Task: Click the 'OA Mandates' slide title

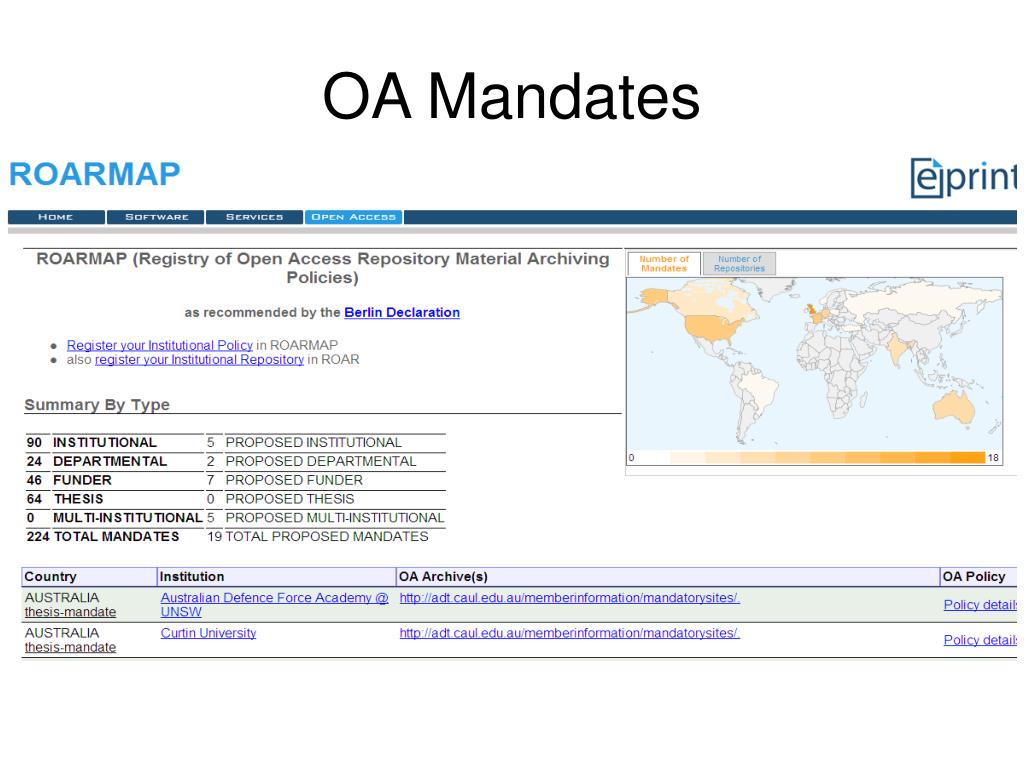Action: coord(511,96)
